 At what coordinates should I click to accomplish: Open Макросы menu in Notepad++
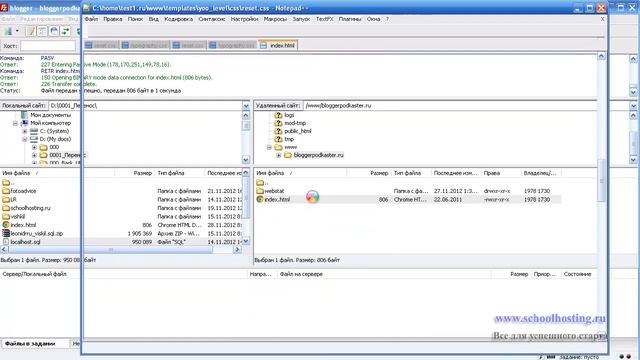[275, 19]
